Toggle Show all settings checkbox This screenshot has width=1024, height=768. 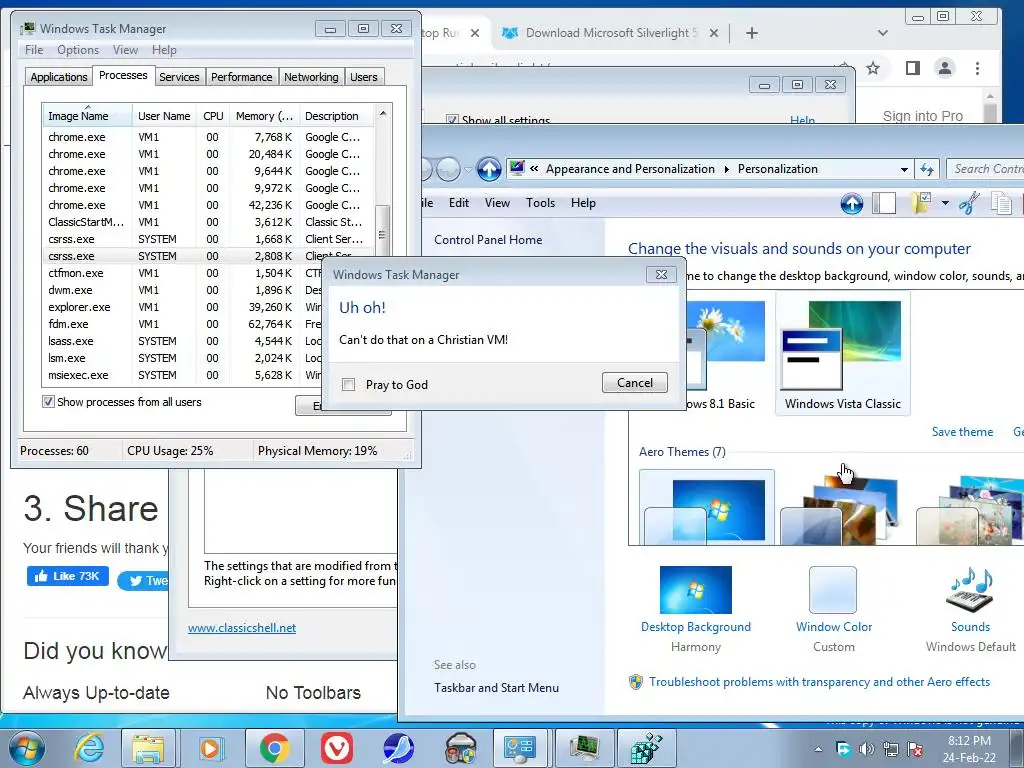click(x=451, y=120)
